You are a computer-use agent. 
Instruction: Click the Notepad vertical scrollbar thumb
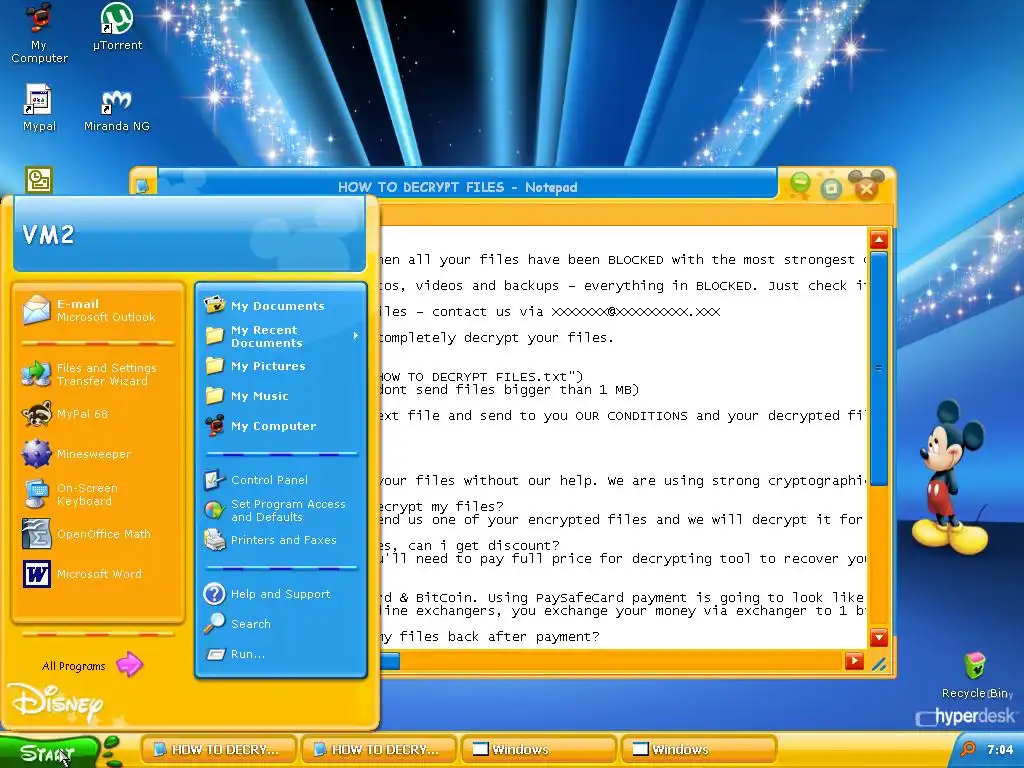(879, 369)
